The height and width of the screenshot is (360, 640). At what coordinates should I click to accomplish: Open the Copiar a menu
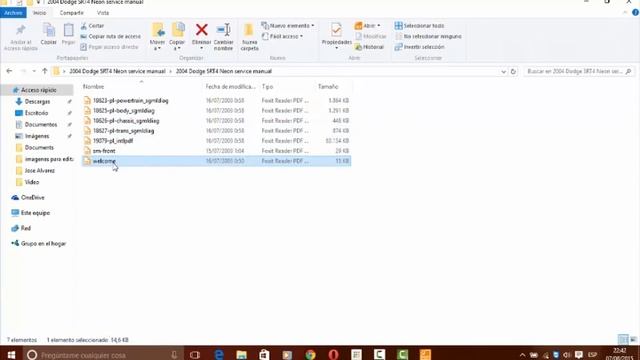pos(177,37)
